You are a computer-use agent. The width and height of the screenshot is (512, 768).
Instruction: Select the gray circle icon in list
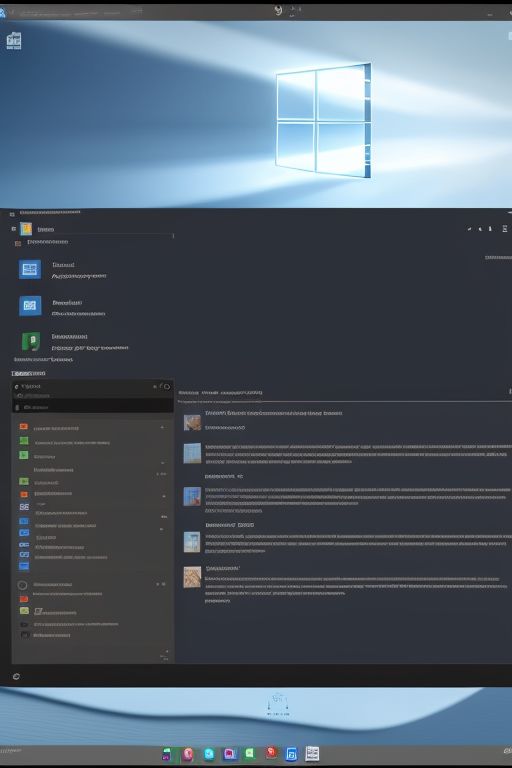22,585
